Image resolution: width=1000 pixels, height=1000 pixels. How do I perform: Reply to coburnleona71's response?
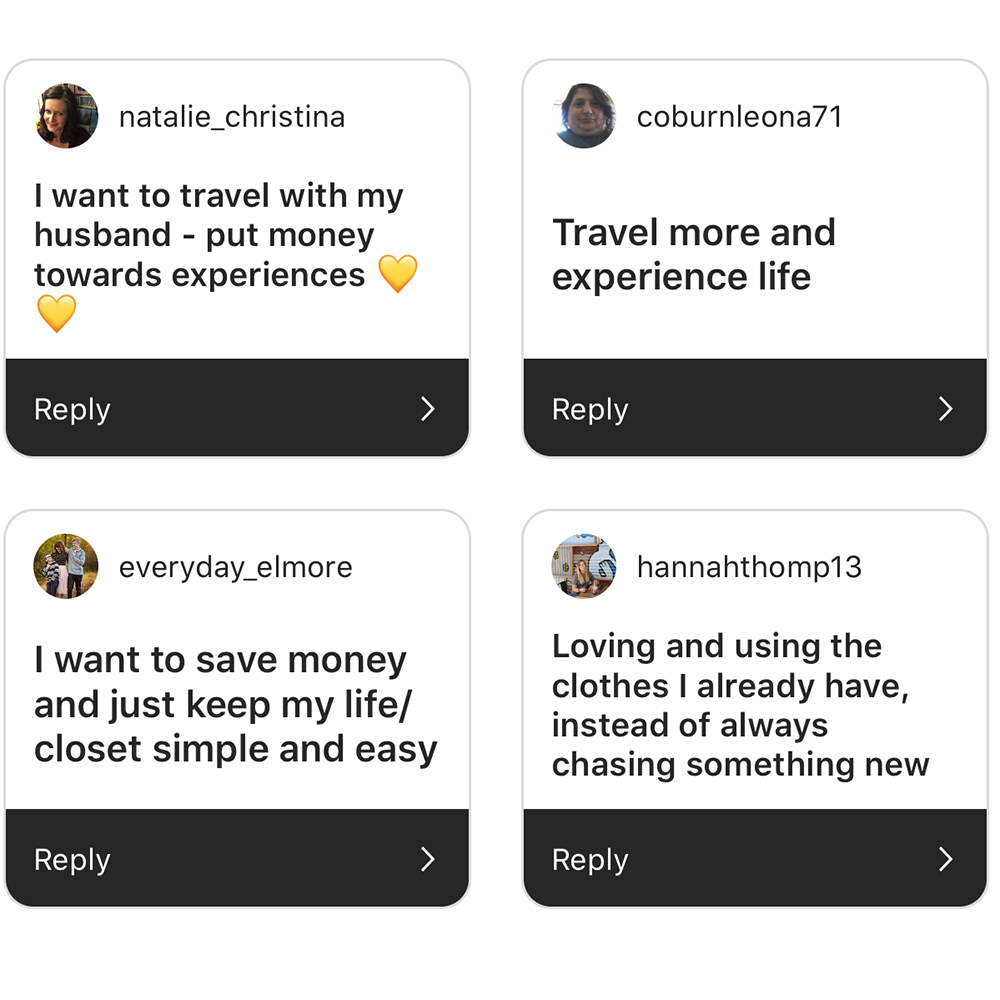click(x=755, y=408)
